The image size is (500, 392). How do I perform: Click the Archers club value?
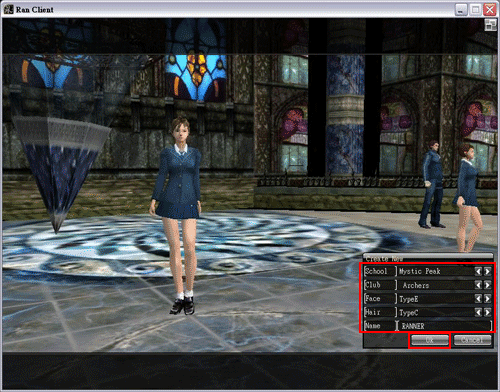coord(416,285)
